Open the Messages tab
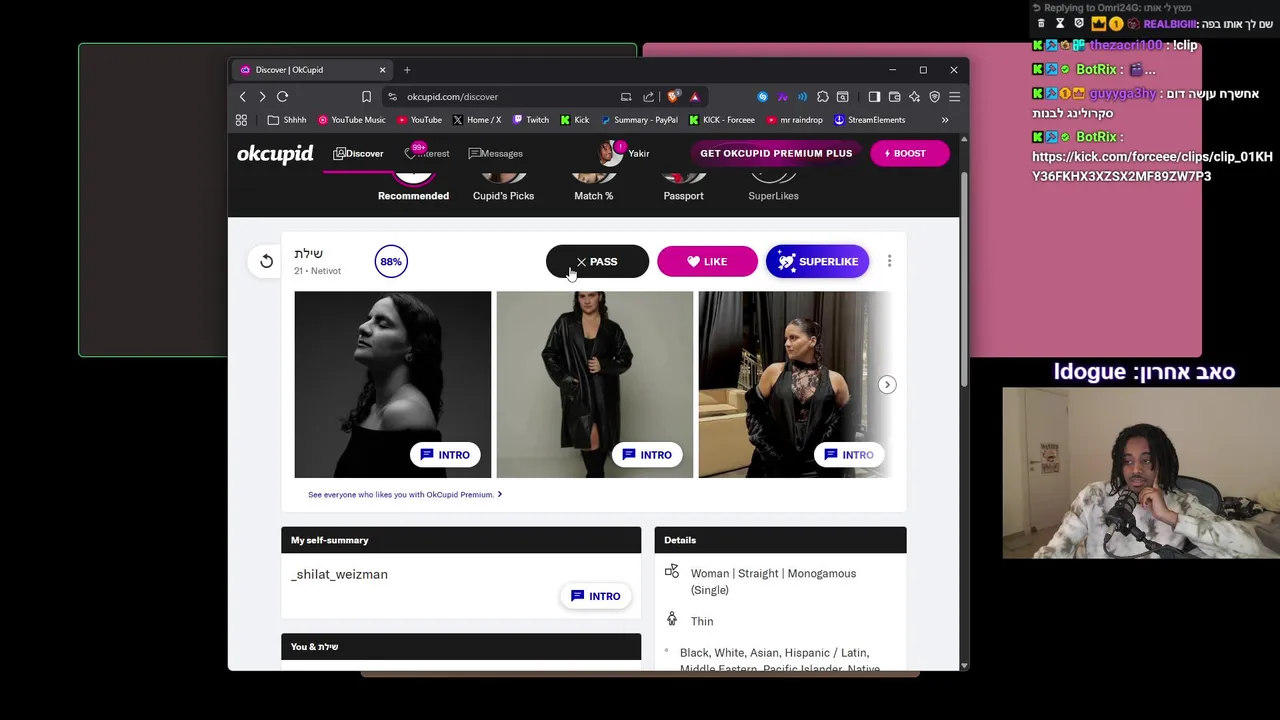Image resolution: width=1280 pixels, height=720 pixels. [x=495, y=154]
